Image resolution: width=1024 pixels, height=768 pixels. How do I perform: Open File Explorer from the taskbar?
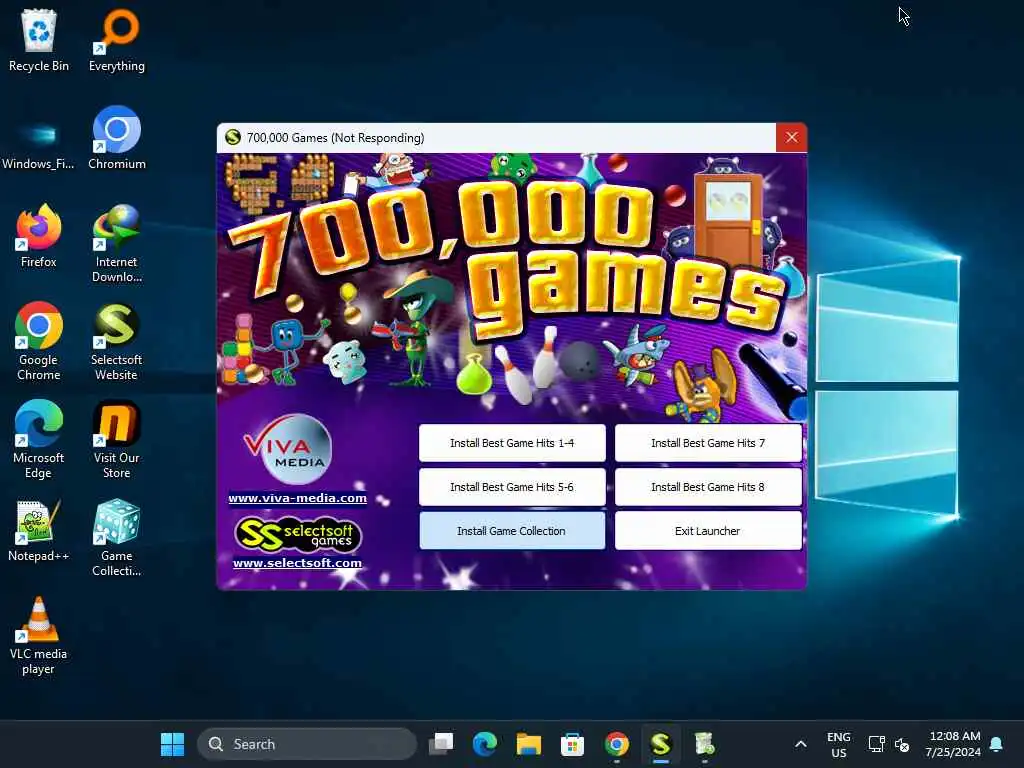528,744
